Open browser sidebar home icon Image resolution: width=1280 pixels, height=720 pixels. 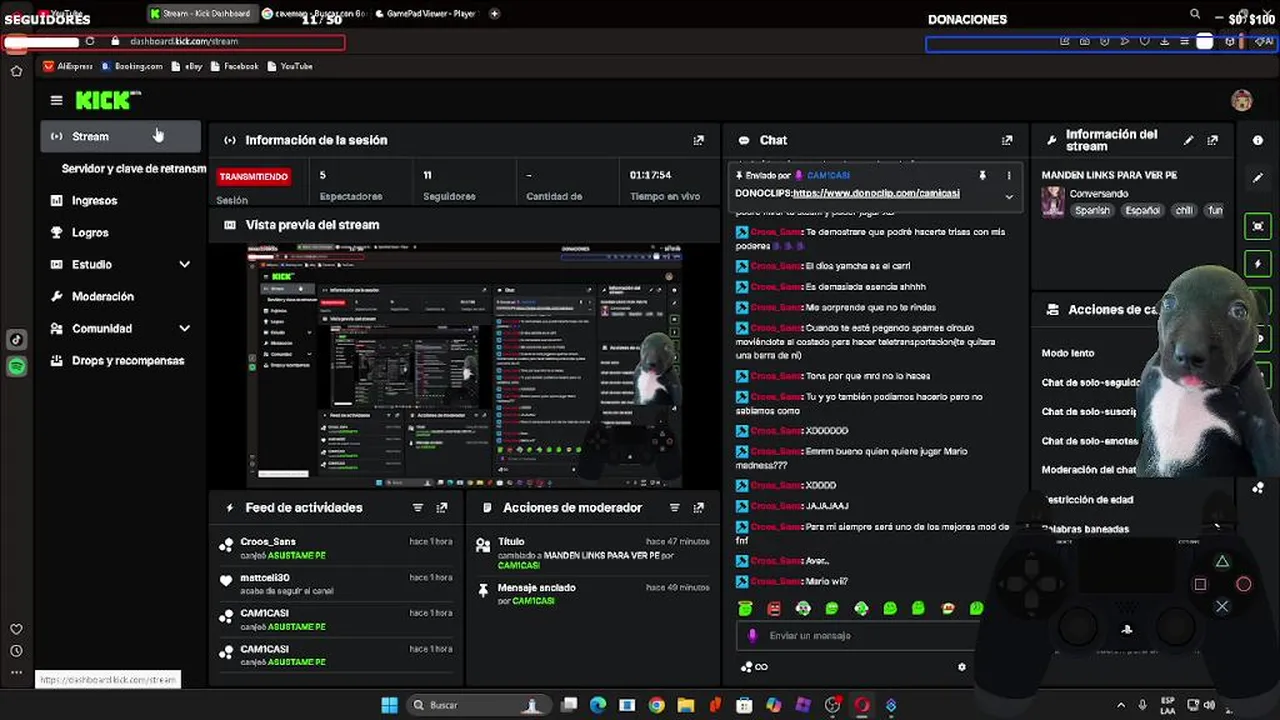[16, 71]
